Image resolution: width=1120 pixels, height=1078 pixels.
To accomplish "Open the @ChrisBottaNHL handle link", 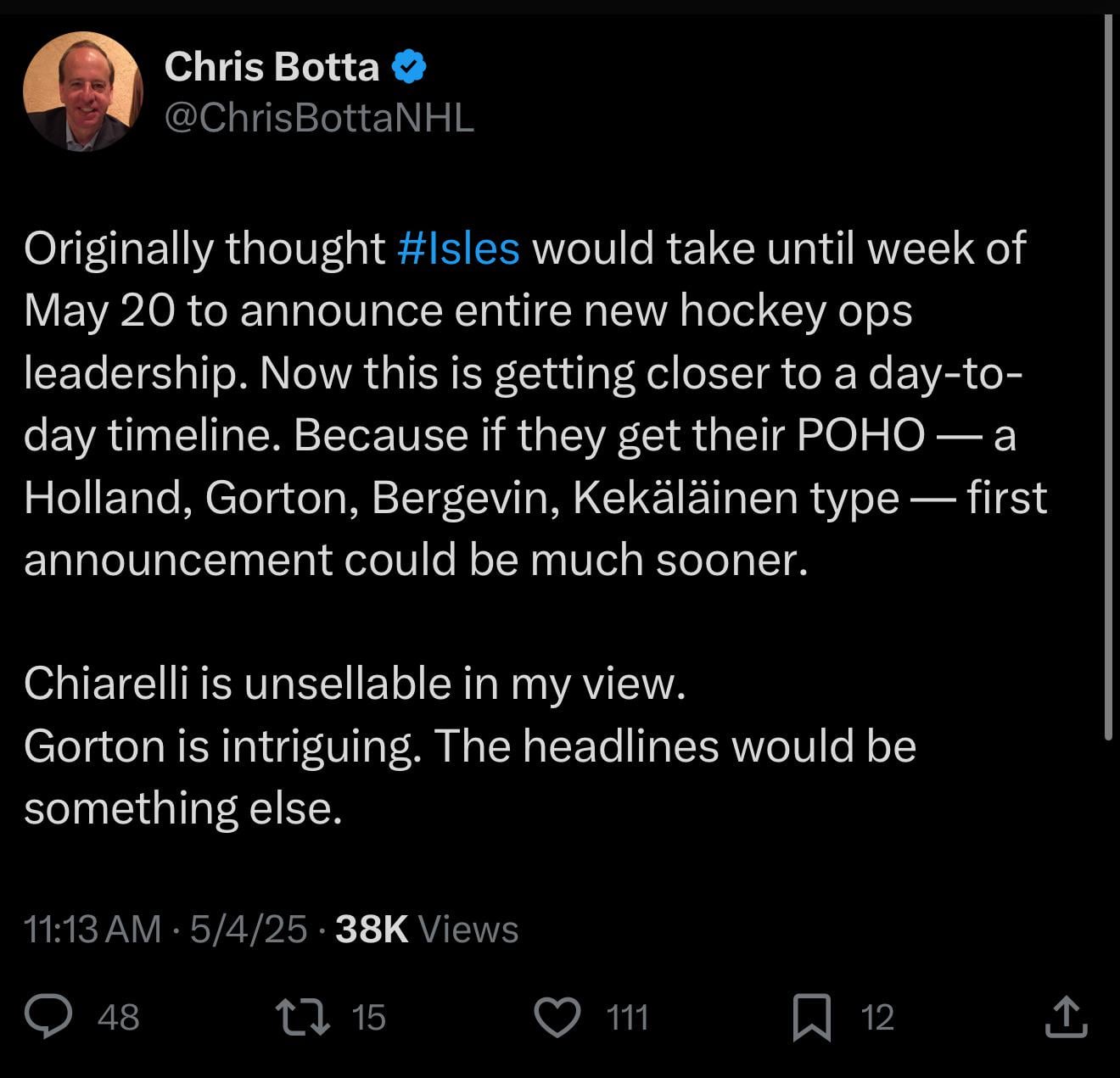I will 318,117.
